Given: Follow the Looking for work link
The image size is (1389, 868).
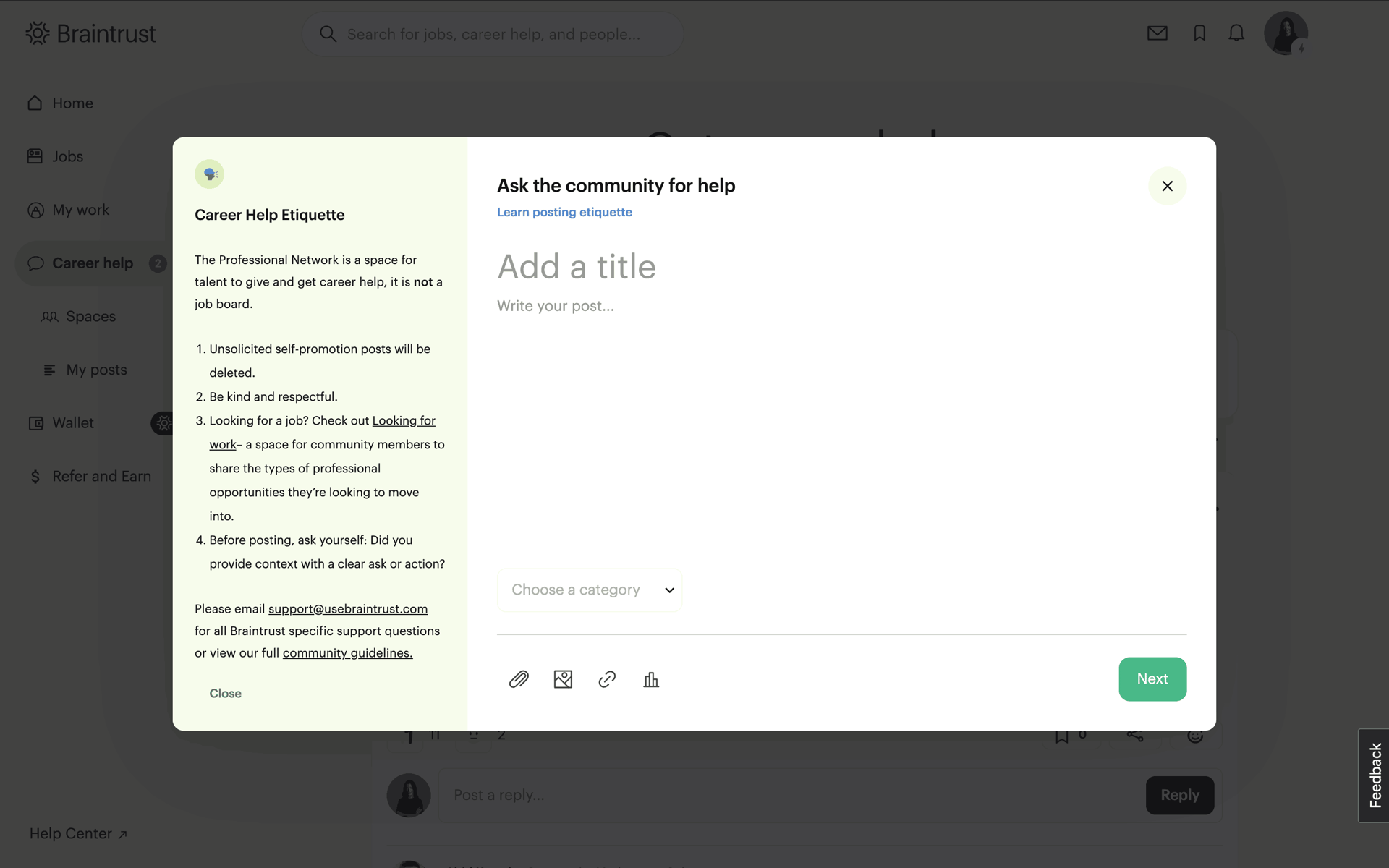Looking at the screenshot, I should point(404,421).
